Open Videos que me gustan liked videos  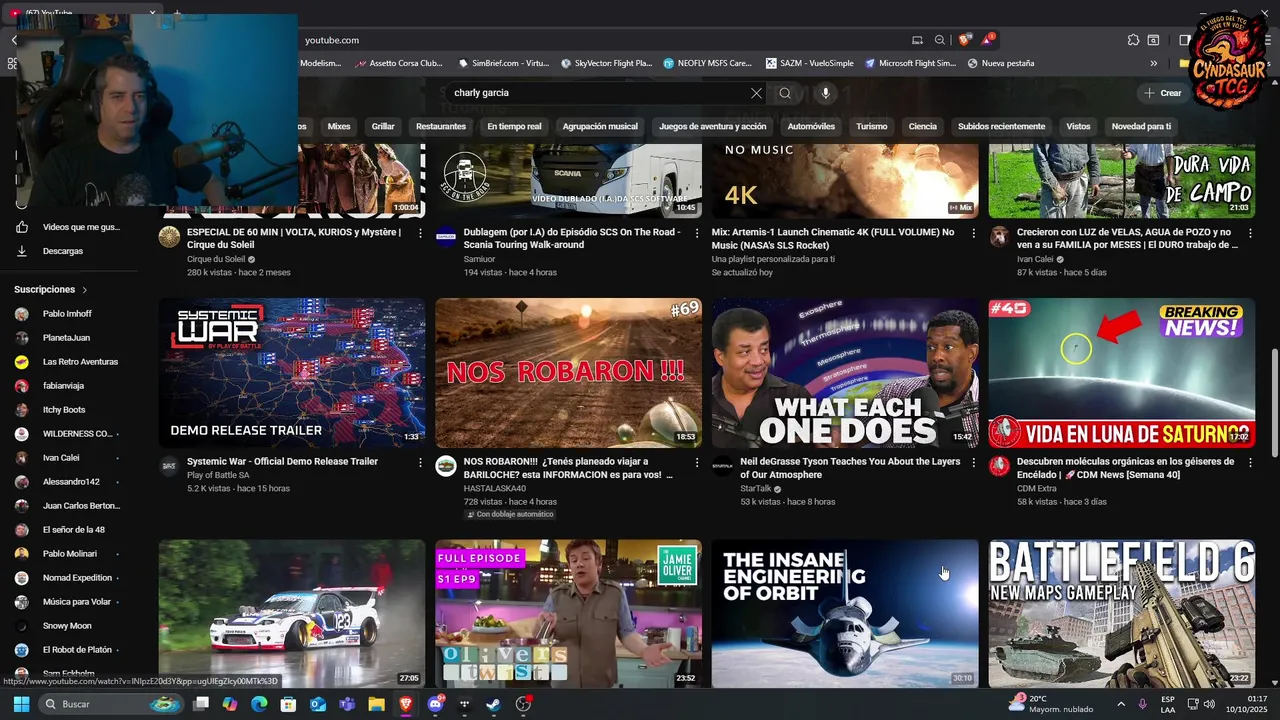[x=68, y=227]
